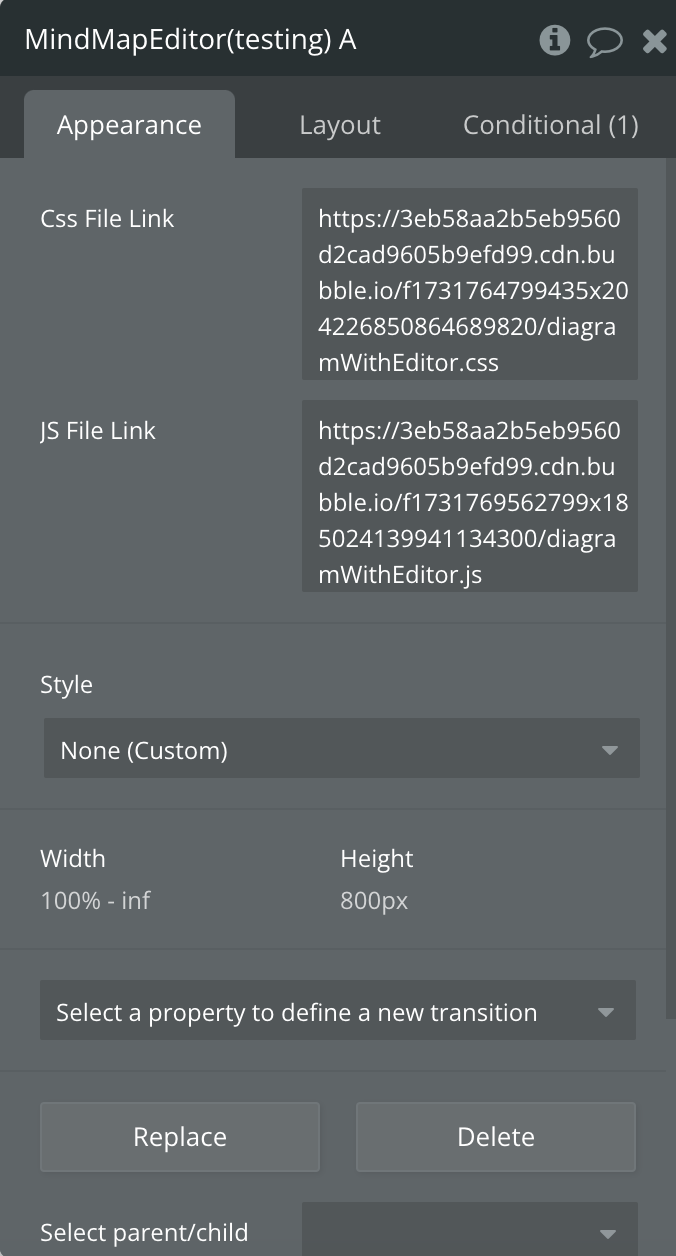Viewport: 676px width, 1256px height.
Task: Click the parent/child dropdown arrow
Action: (x=607, y=1234)
